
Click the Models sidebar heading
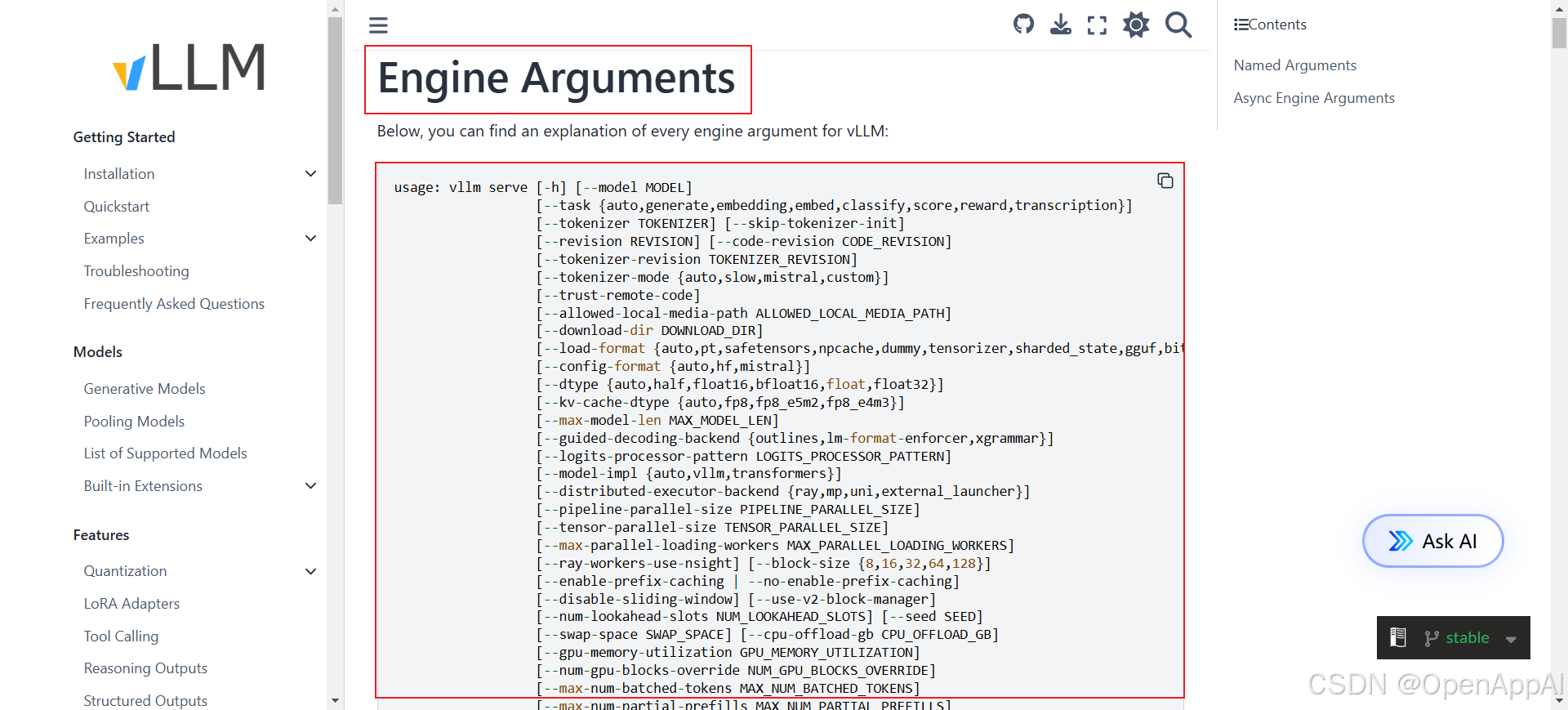tap(98, 352)
